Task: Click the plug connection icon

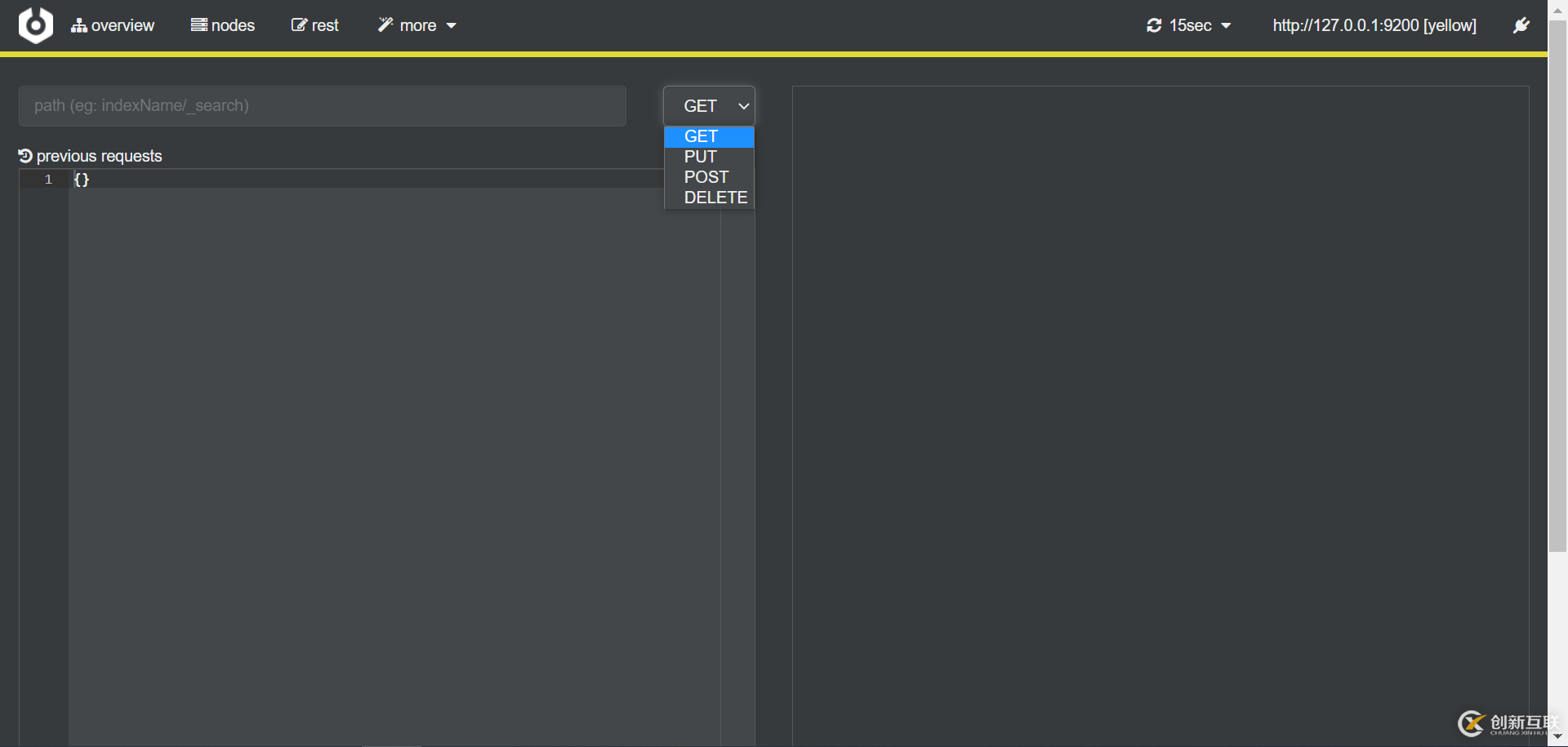Action: (x=1521, y=25)
